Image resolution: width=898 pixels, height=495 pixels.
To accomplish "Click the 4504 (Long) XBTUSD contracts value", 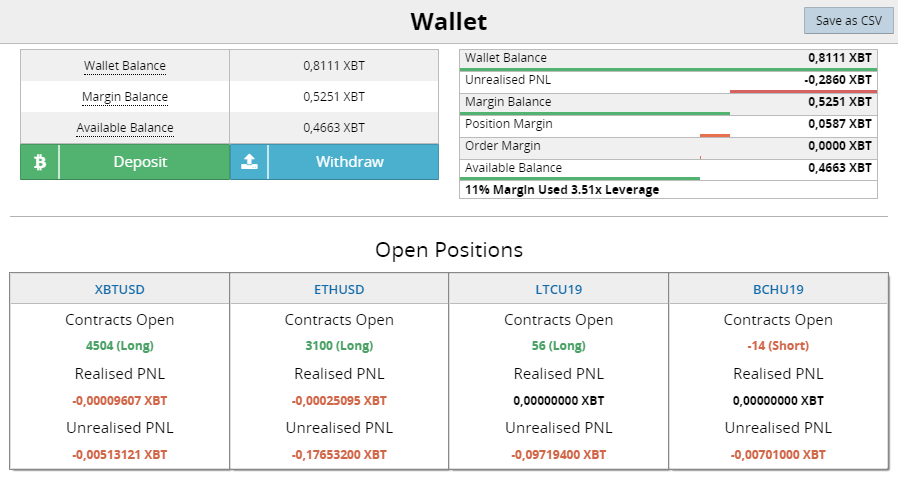I will pyautogui.click(x=120, y=345).
